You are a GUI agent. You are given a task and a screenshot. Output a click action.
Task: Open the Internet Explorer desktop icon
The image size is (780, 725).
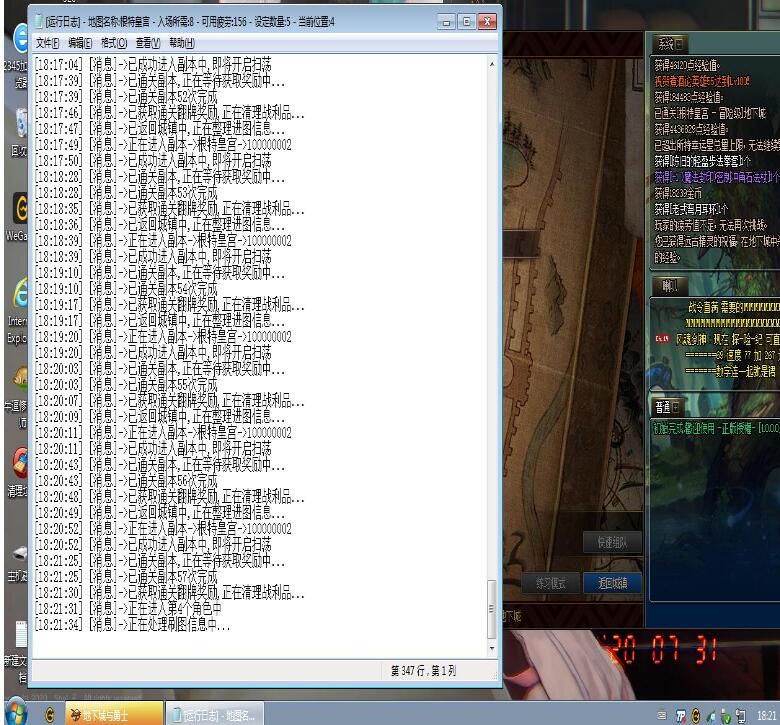tap(17, 311)
